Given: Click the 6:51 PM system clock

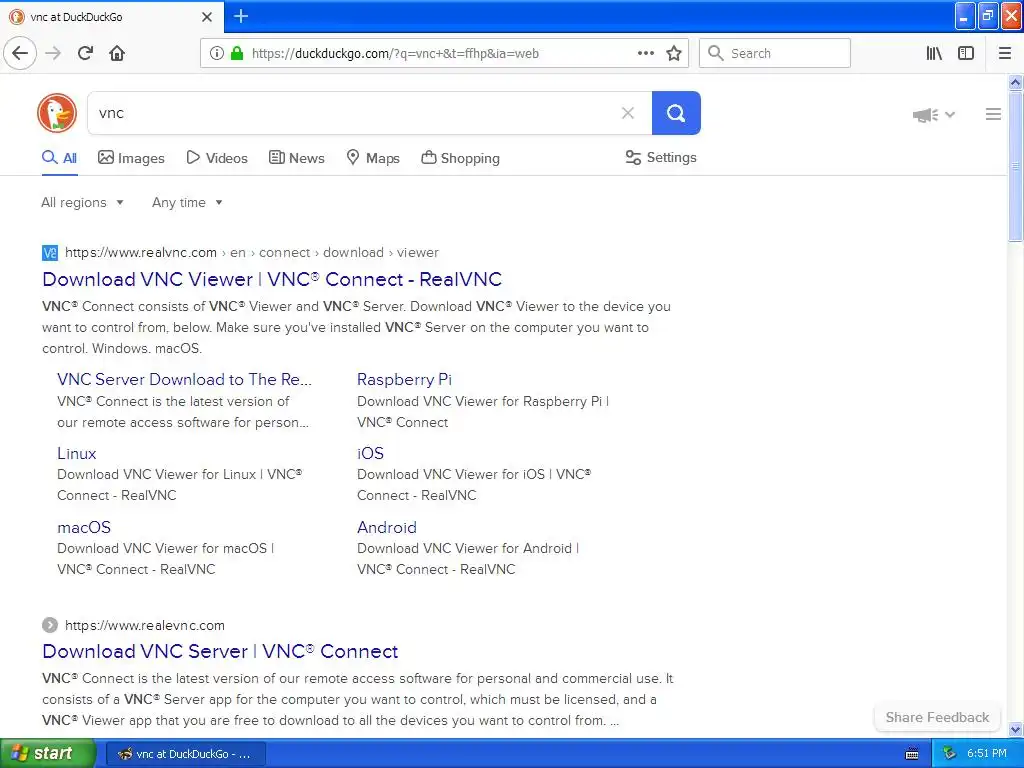Looking at the screenshot, I should [x=986, y=754].
